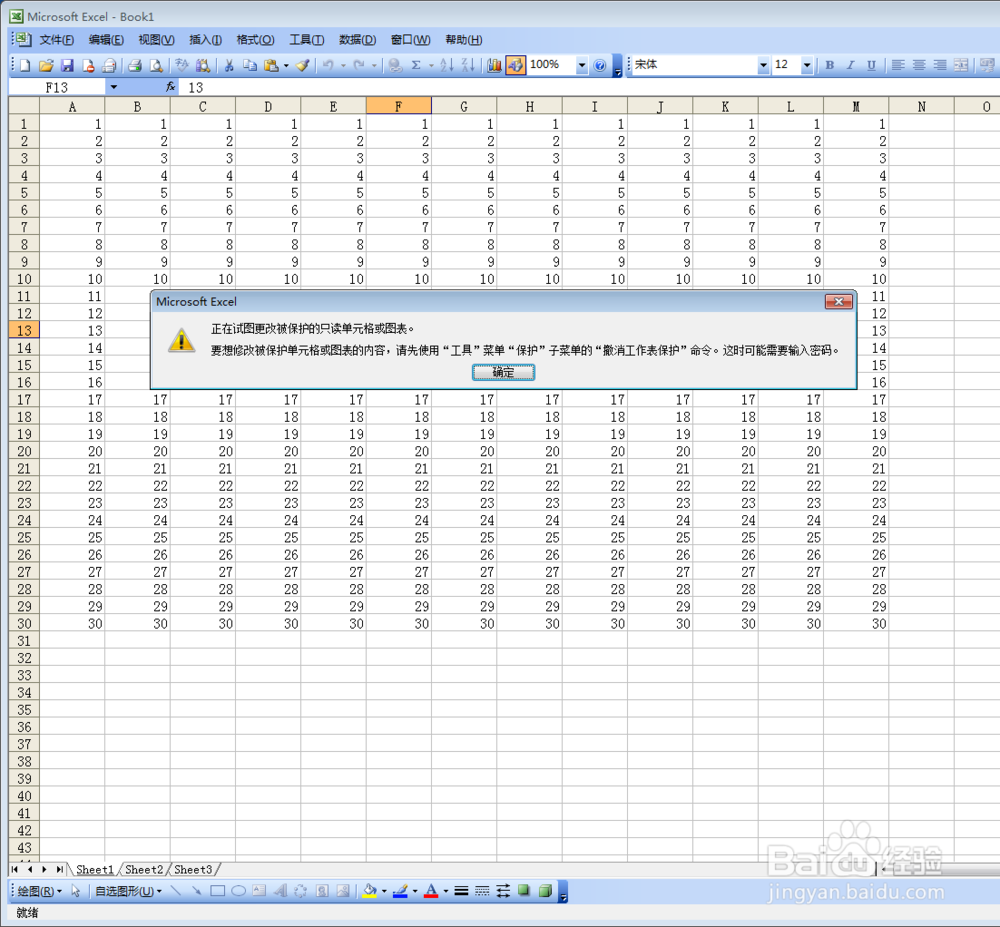Cut selection with the scissors icon
This screenshot has width=1000, height=927.
point(229,65)
